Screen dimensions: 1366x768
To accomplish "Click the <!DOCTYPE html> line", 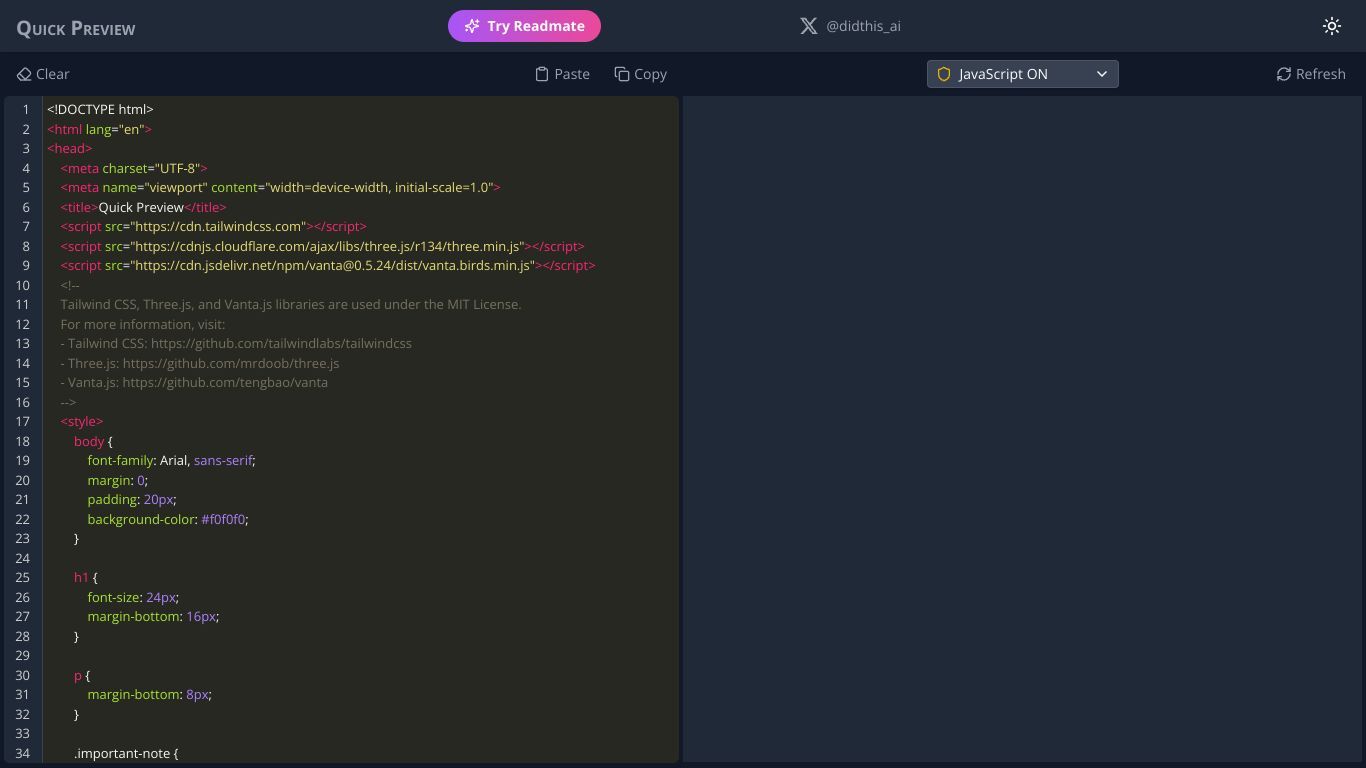I will [100, 109].
